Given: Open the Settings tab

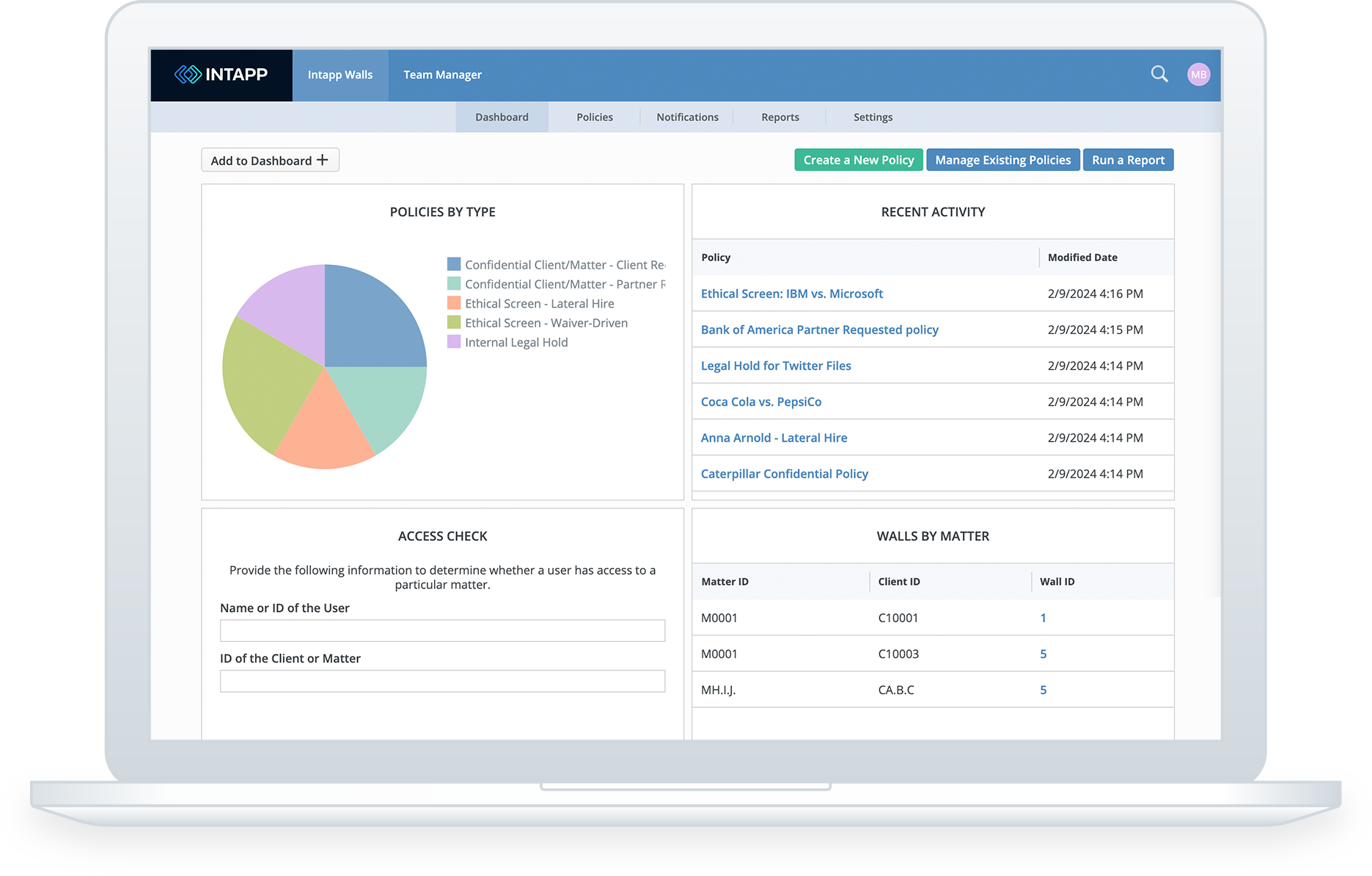Looking at the screenshot, I should tap(873, 117).
